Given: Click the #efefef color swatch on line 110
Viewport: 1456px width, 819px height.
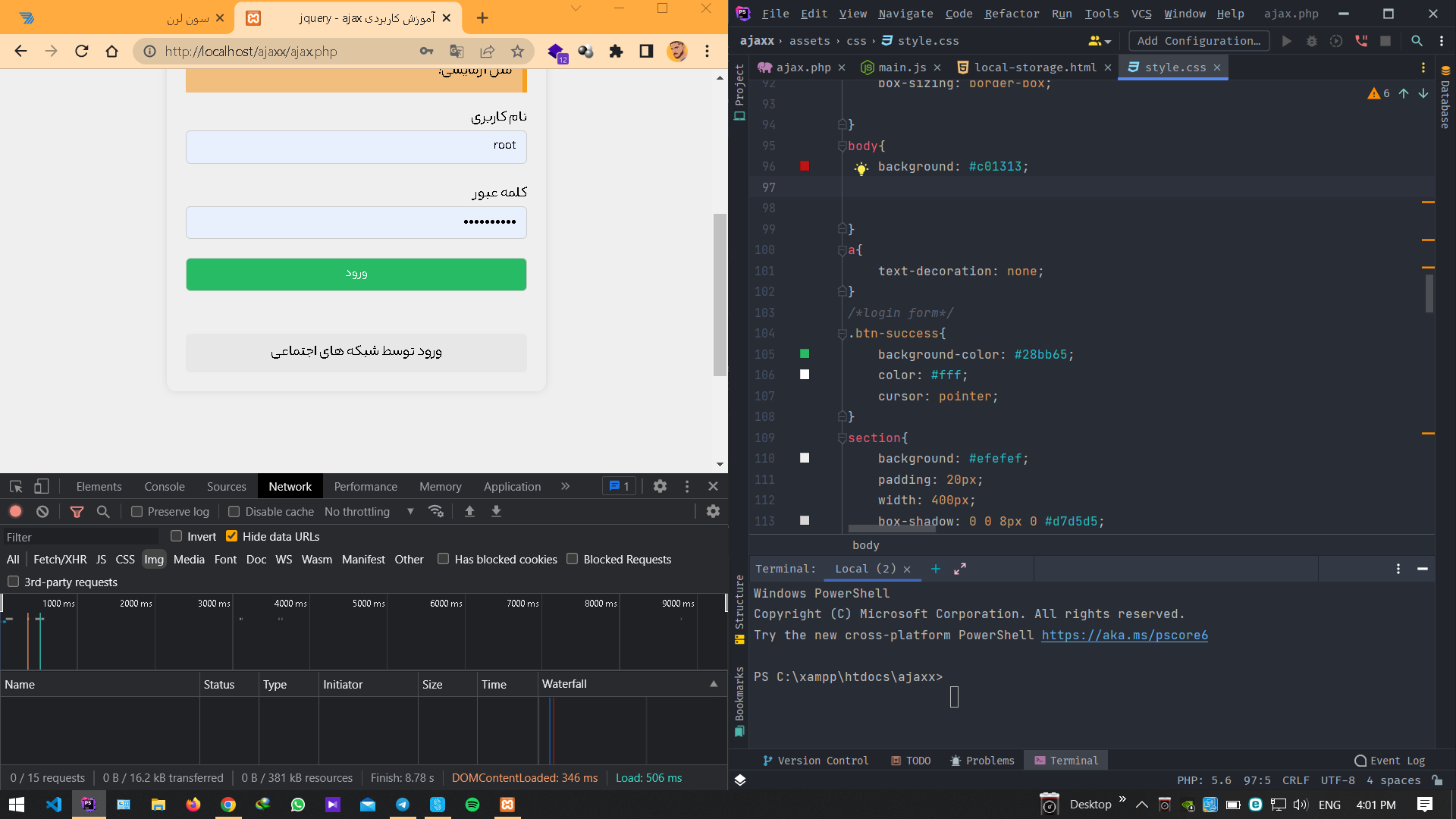Looking at the screenshot, I should (805, 458).
